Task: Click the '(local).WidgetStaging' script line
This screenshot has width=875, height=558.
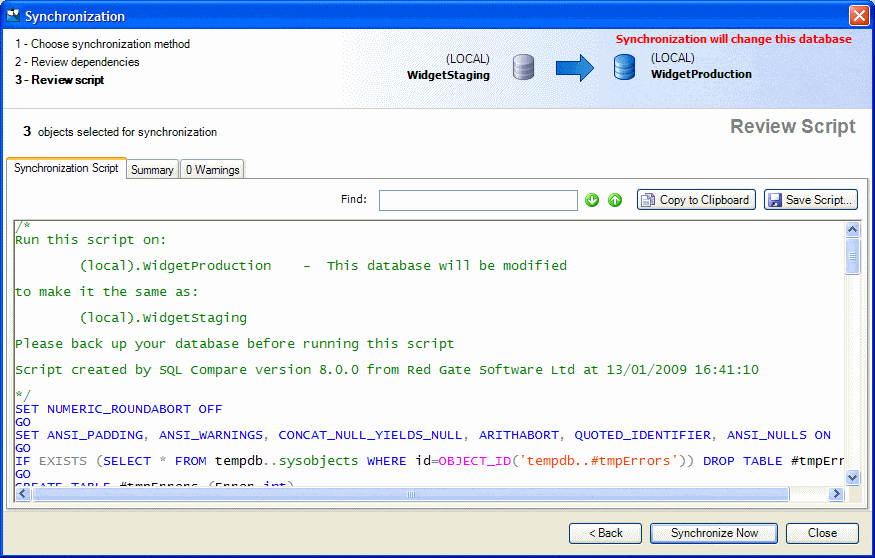Action: (164, 318)
